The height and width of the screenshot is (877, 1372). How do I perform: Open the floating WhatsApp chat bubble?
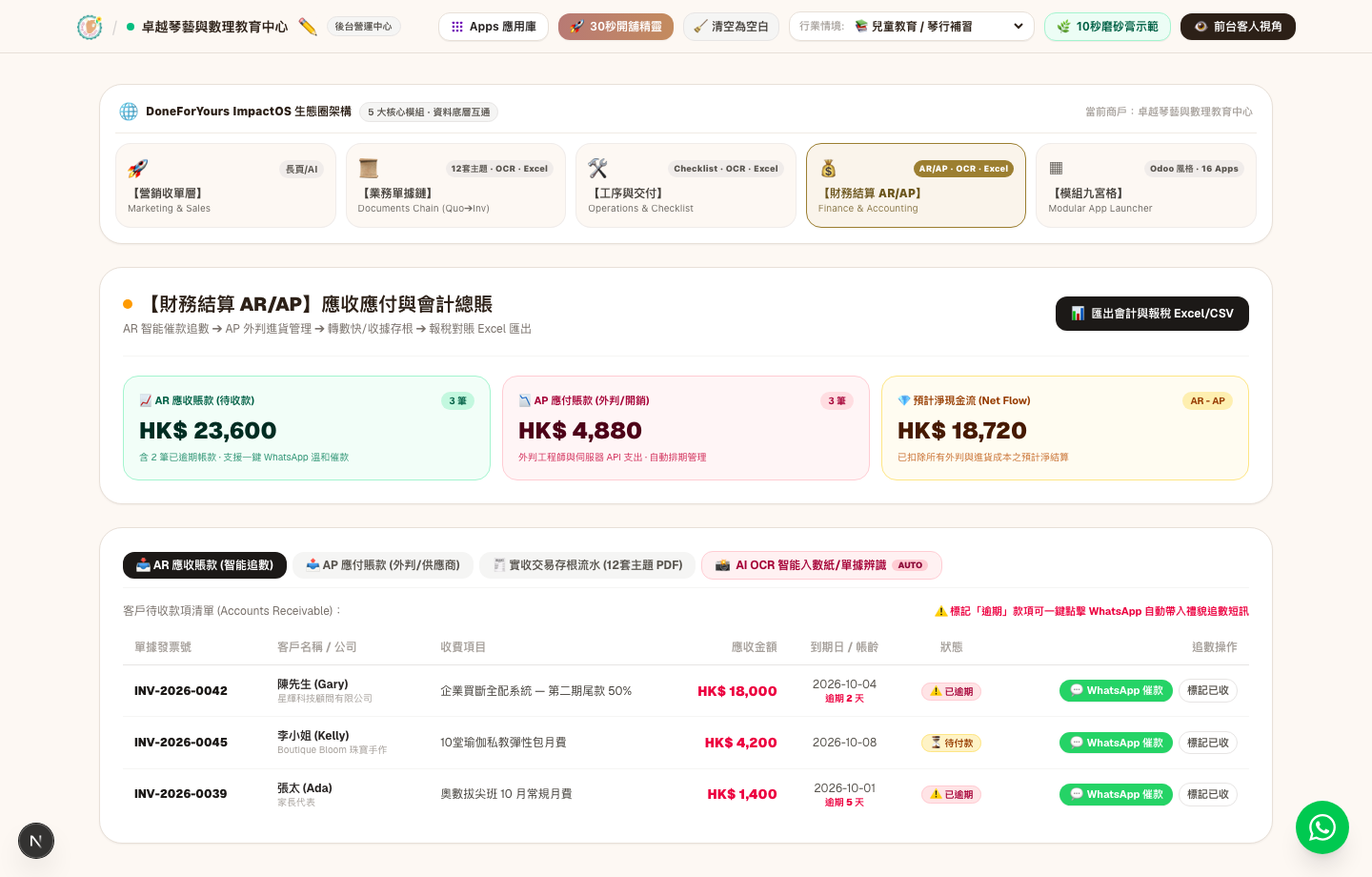[1322, 827]
